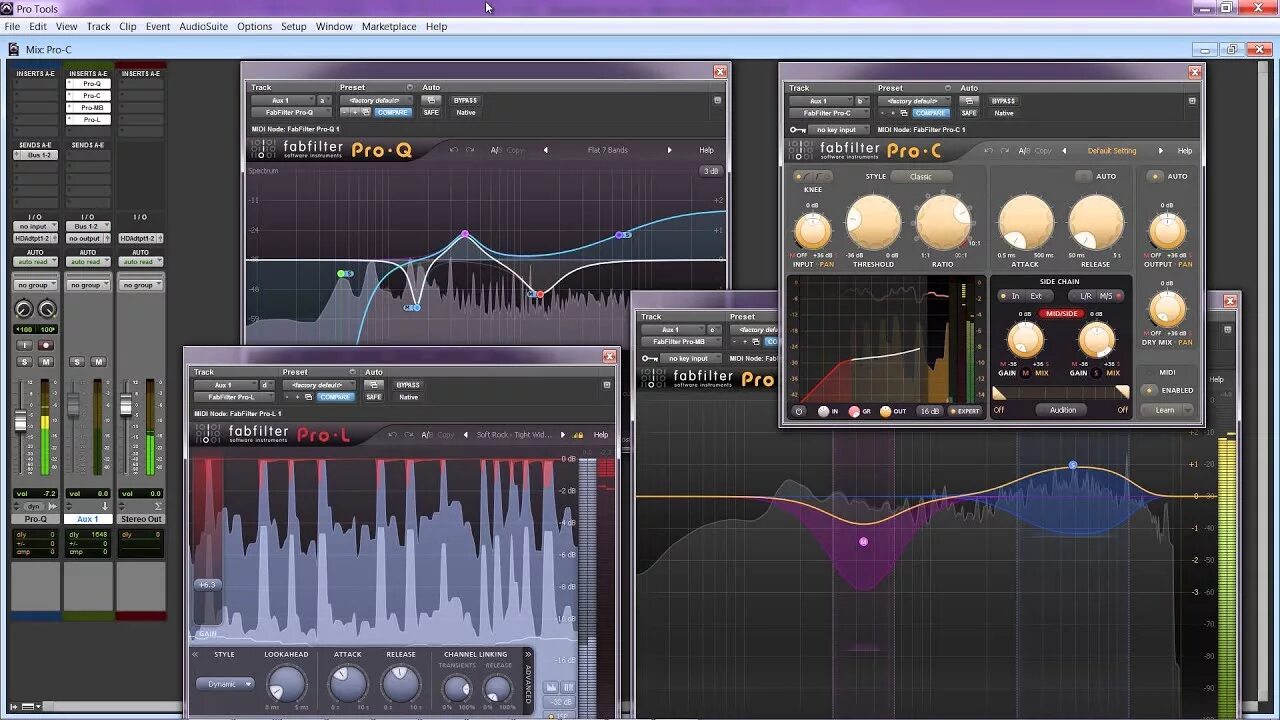The height and width of the screenshot is (720, 1280).
Task: Click the OUT meter icon in Pro-C
Action: tap(886, 411)
